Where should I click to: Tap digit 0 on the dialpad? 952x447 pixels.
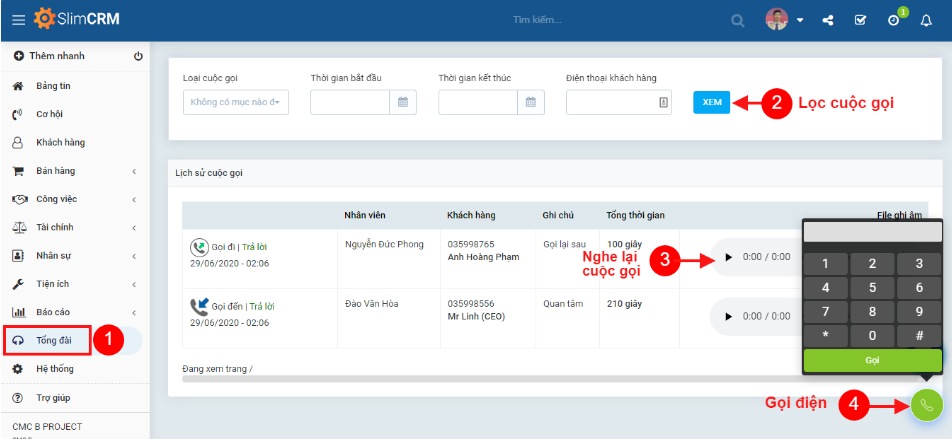click(x=872, y=336)
